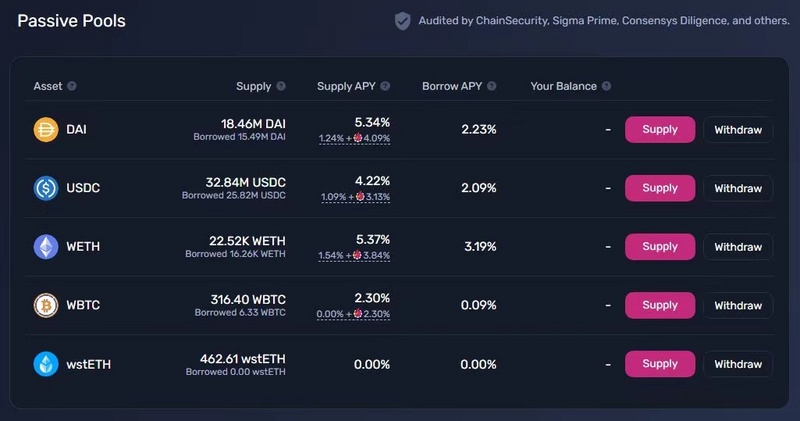Select the WBTC 316.40 supply amount
This screenshot has height=421, width=800.
coord(248,300)
